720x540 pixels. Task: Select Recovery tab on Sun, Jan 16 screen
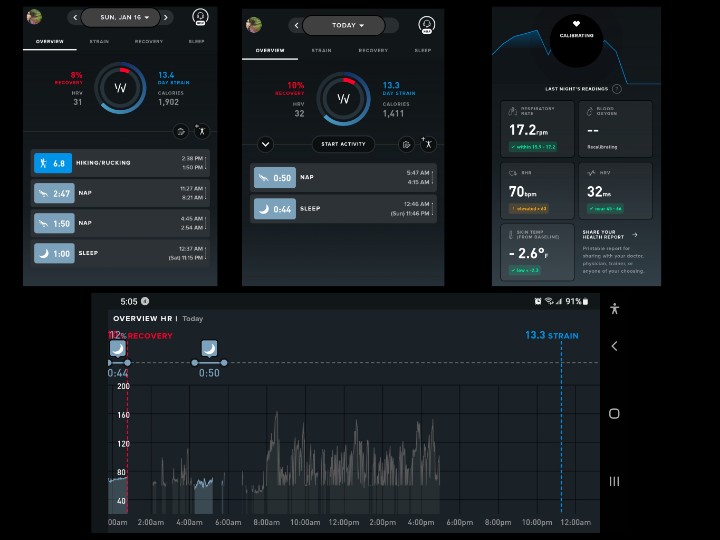click(x=149, y=41)
